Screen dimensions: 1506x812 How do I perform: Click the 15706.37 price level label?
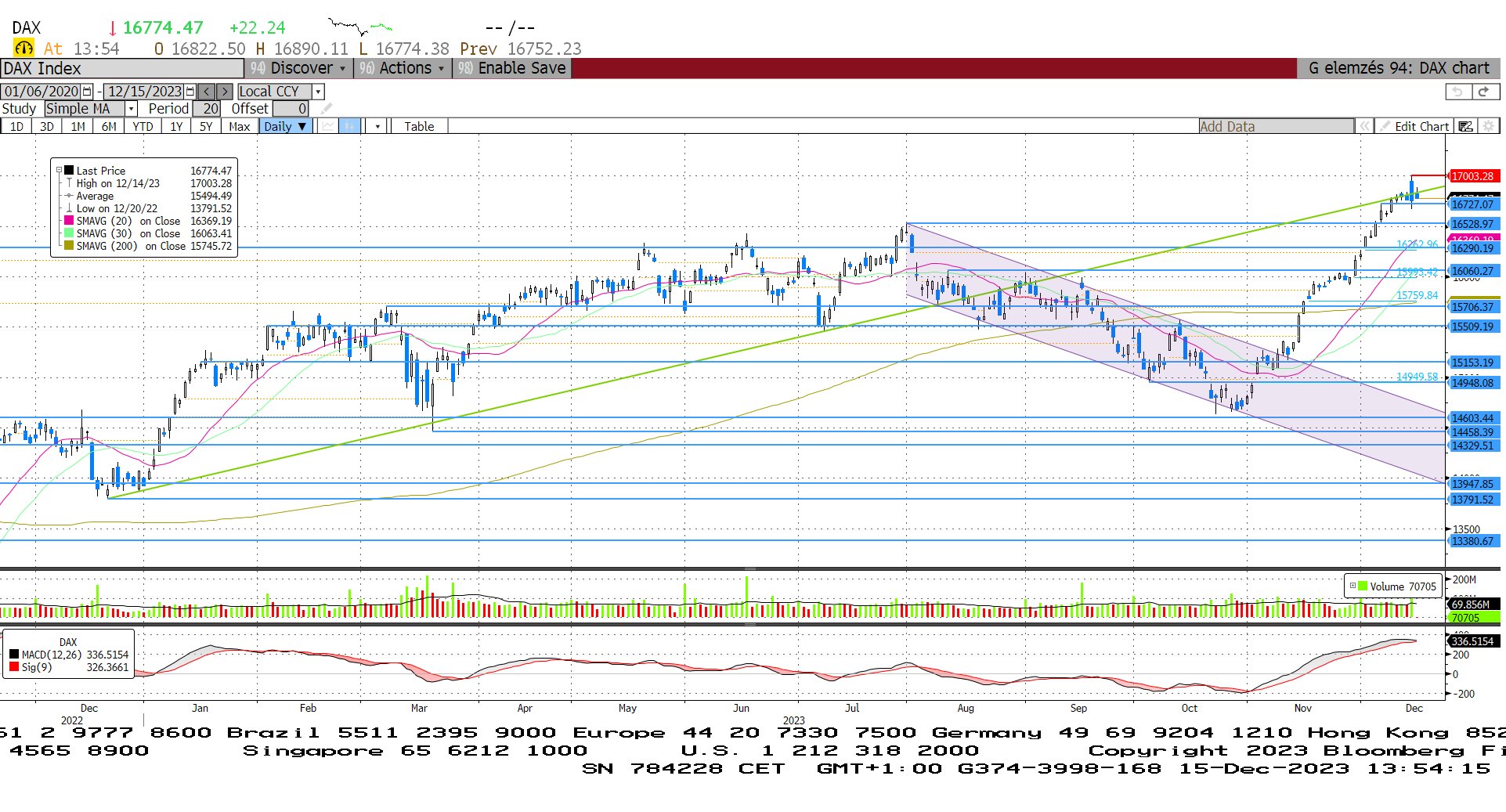pyautogui.click(x=1472, y=307)
